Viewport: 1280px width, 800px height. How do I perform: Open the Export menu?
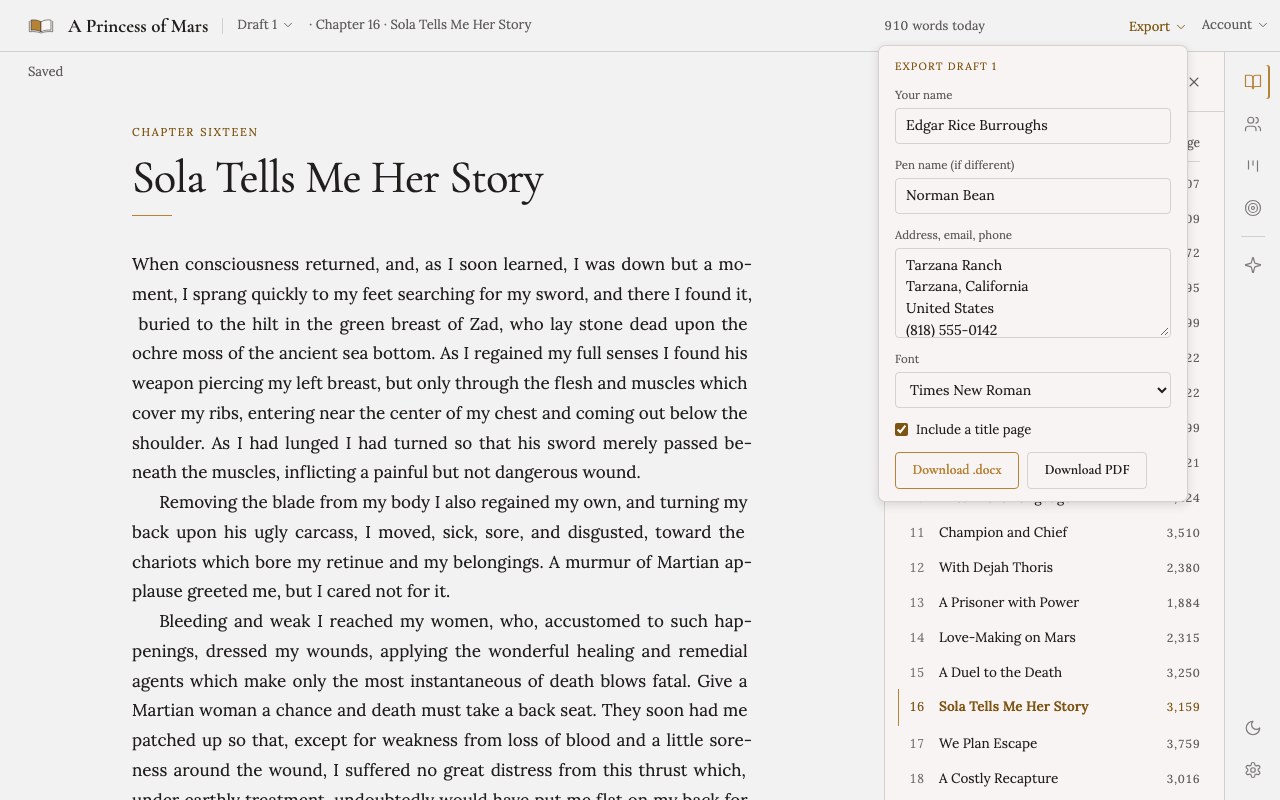1156,26
